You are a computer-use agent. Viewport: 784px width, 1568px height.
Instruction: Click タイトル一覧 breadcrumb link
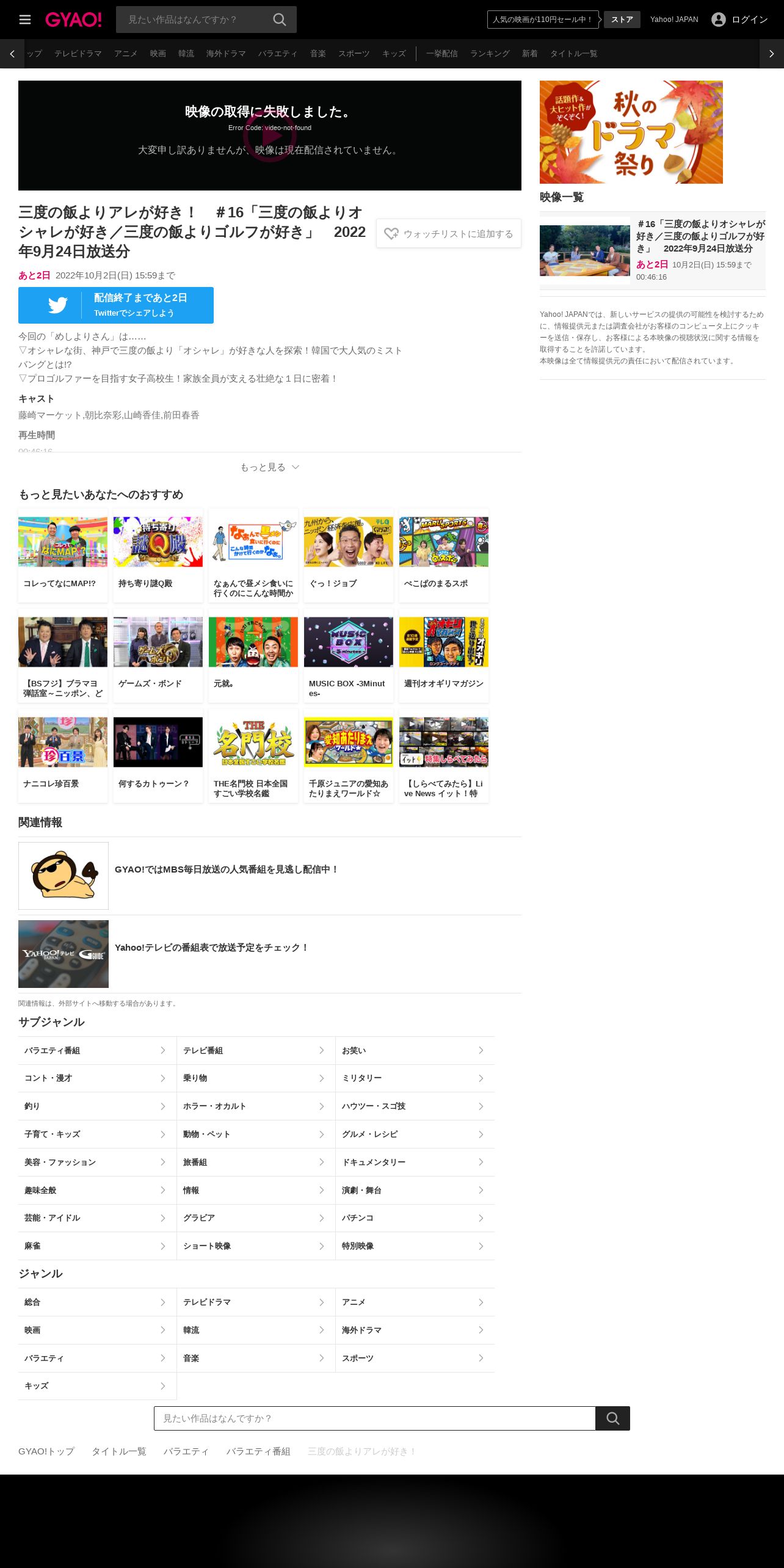(119, 1451)
